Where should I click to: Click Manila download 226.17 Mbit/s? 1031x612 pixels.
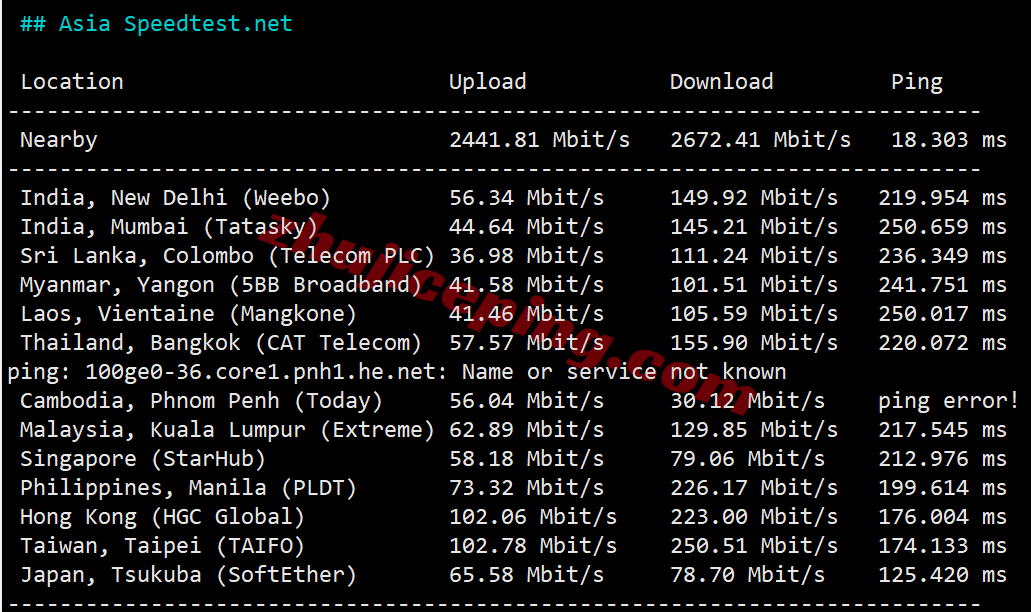click(754, 487)
